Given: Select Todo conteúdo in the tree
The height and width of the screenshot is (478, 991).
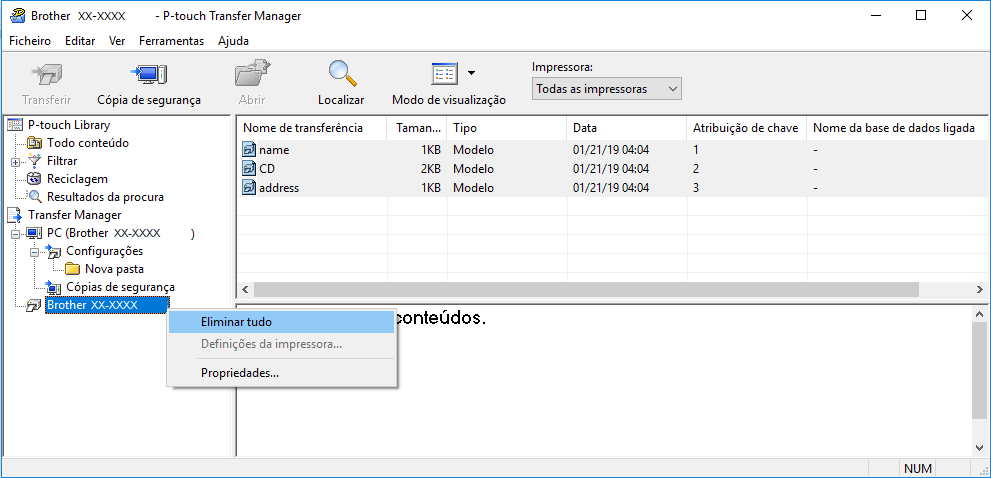Looking at the screenshot, I should pyautogui.click(x=88, y=143).
